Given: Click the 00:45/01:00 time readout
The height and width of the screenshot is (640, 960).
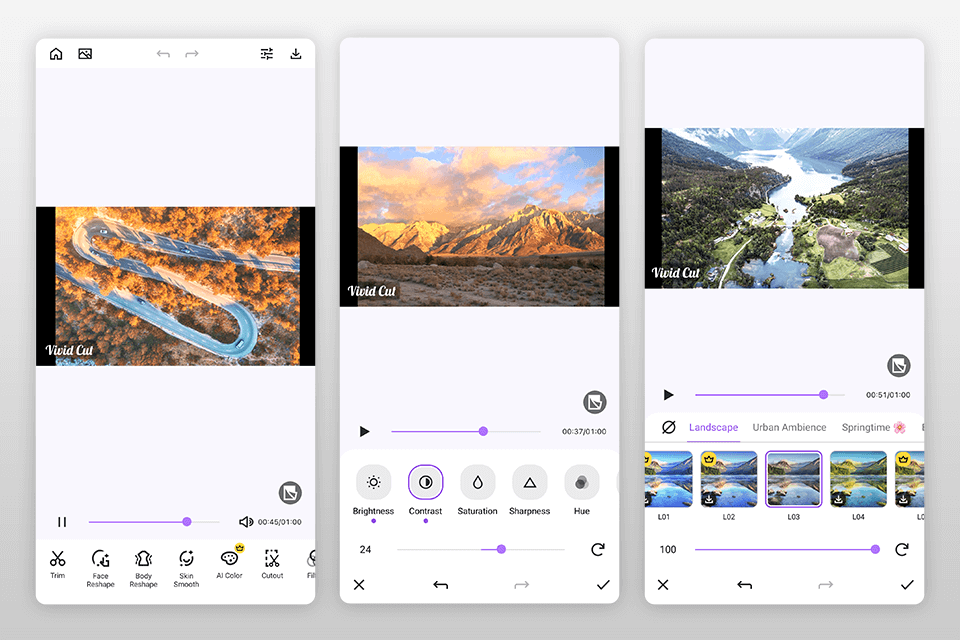Looking at the screenshot, I should [x=279, y=522].
